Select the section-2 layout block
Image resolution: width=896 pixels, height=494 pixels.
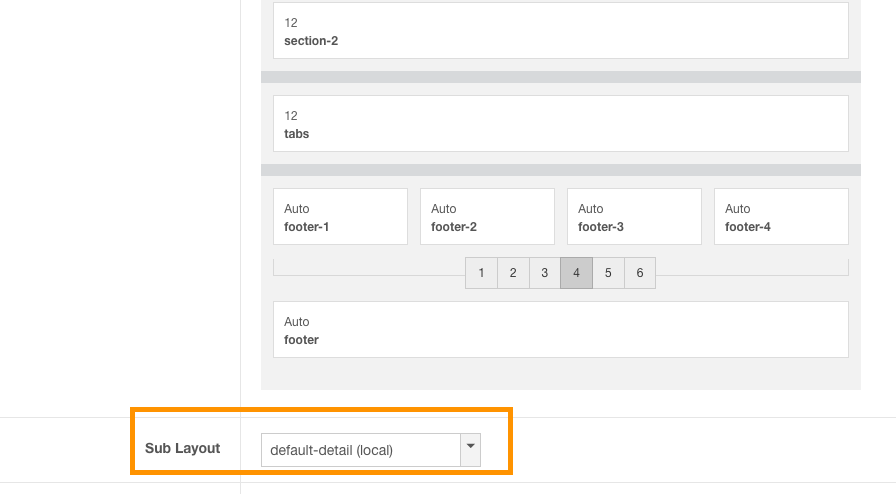pos(560,31)
